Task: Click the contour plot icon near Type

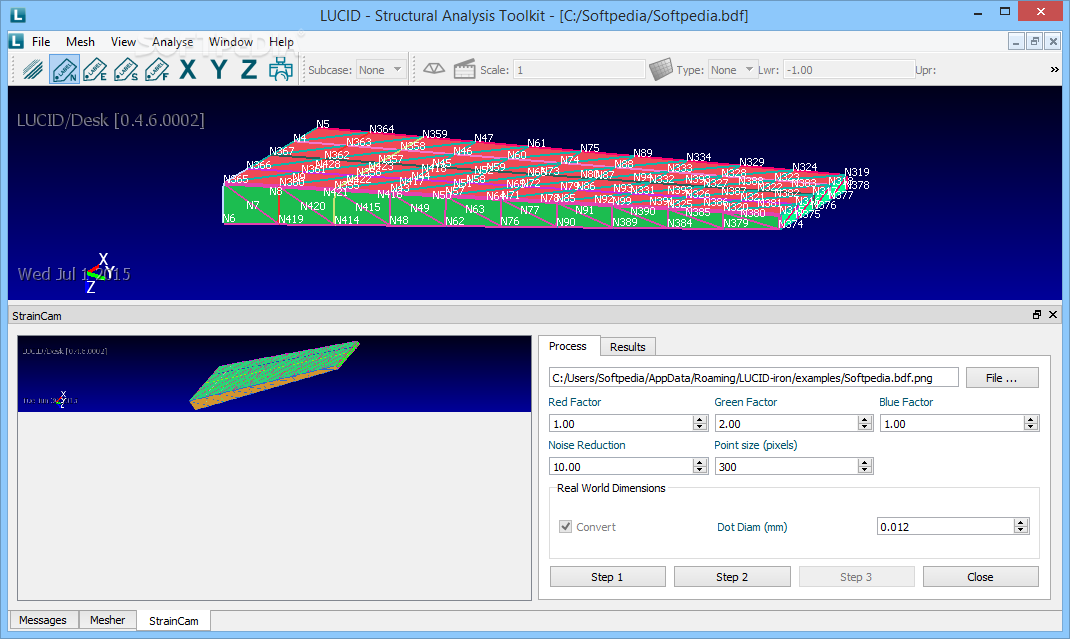Action: (661, 69)
